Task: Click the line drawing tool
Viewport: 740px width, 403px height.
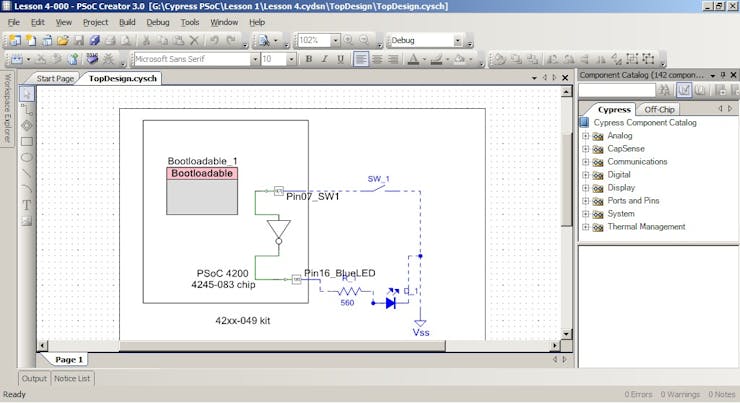Action: tap(27, 173)
